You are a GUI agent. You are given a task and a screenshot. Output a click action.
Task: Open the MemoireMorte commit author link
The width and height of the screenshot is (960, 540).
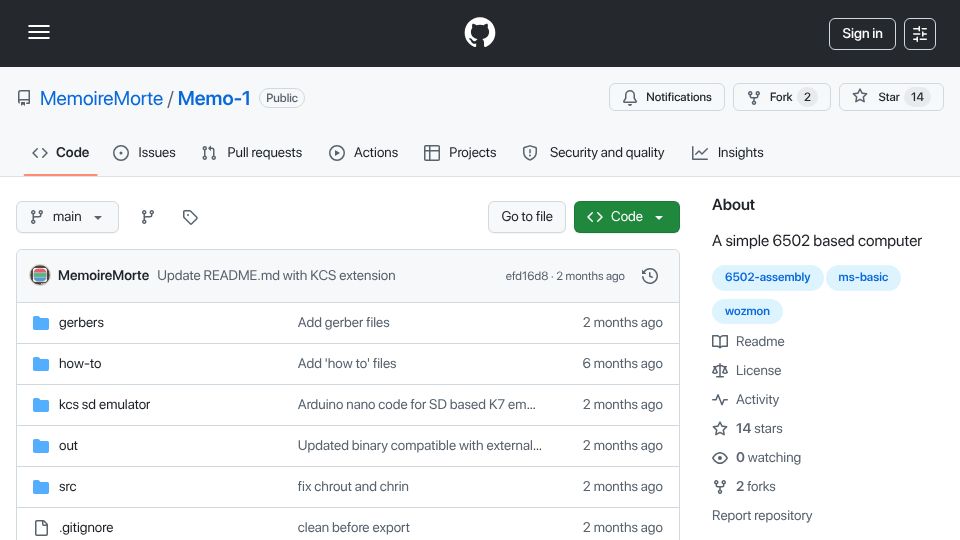[103, 276]
